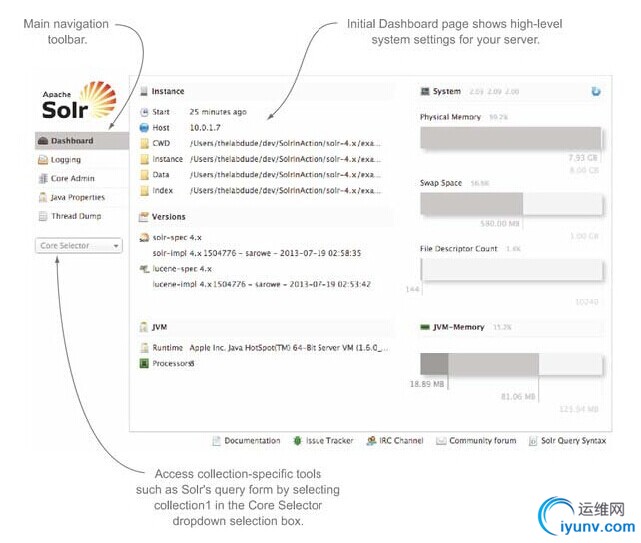Click the Instance section server icon

click(144, 91)
